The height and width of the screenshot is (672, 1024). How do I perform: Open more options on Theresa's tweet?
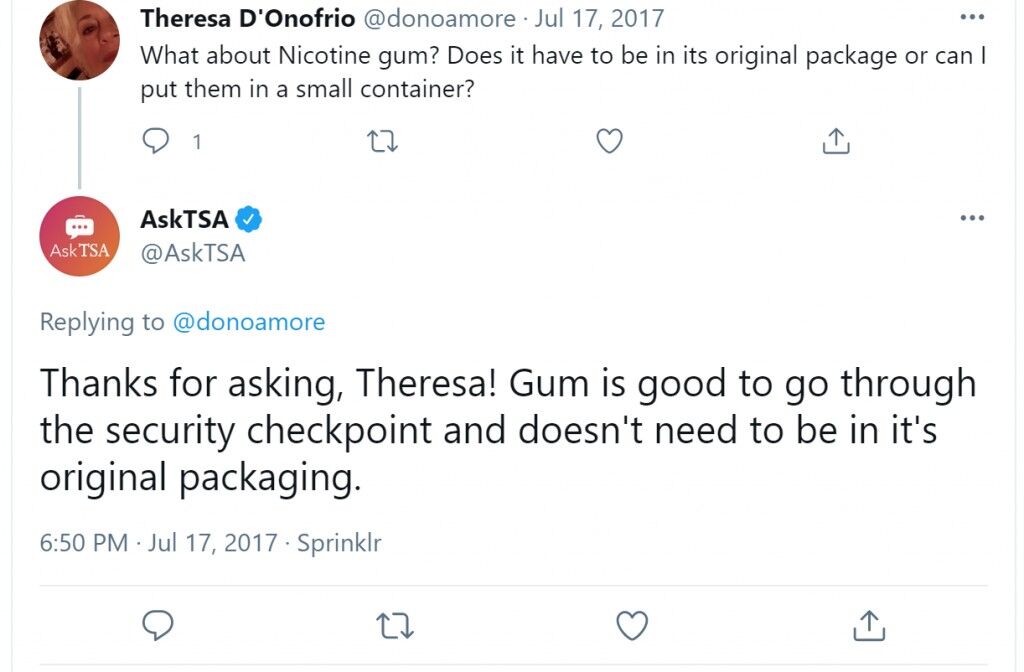pos(972,17)
